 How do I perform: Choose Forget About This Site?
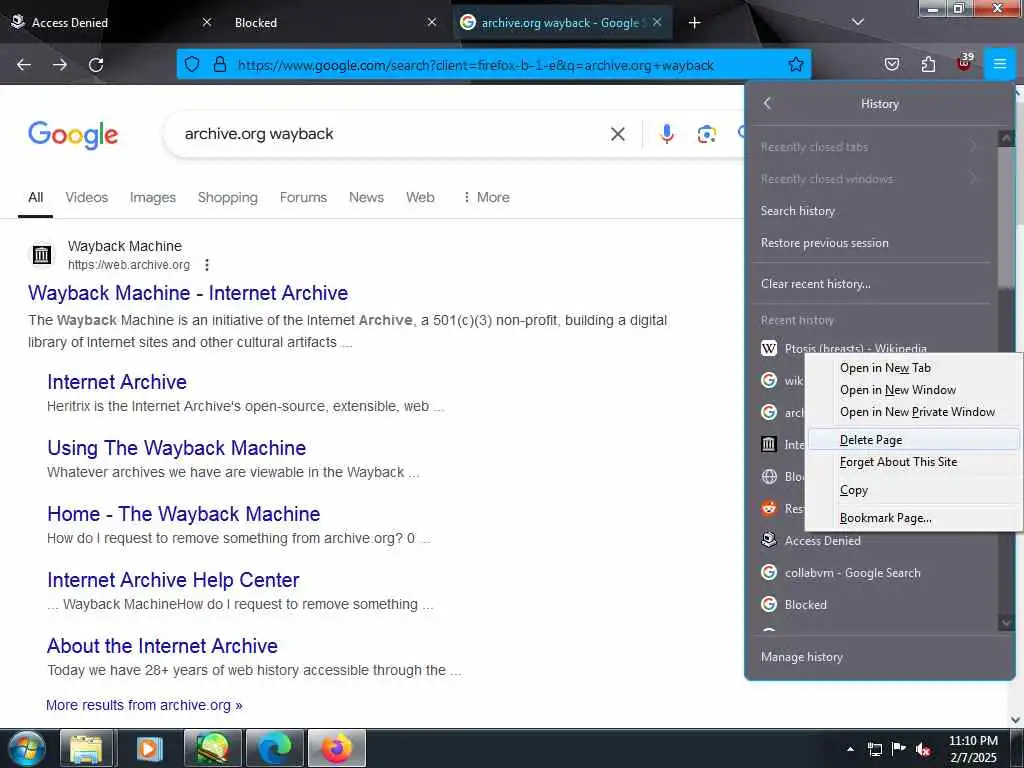914,462
